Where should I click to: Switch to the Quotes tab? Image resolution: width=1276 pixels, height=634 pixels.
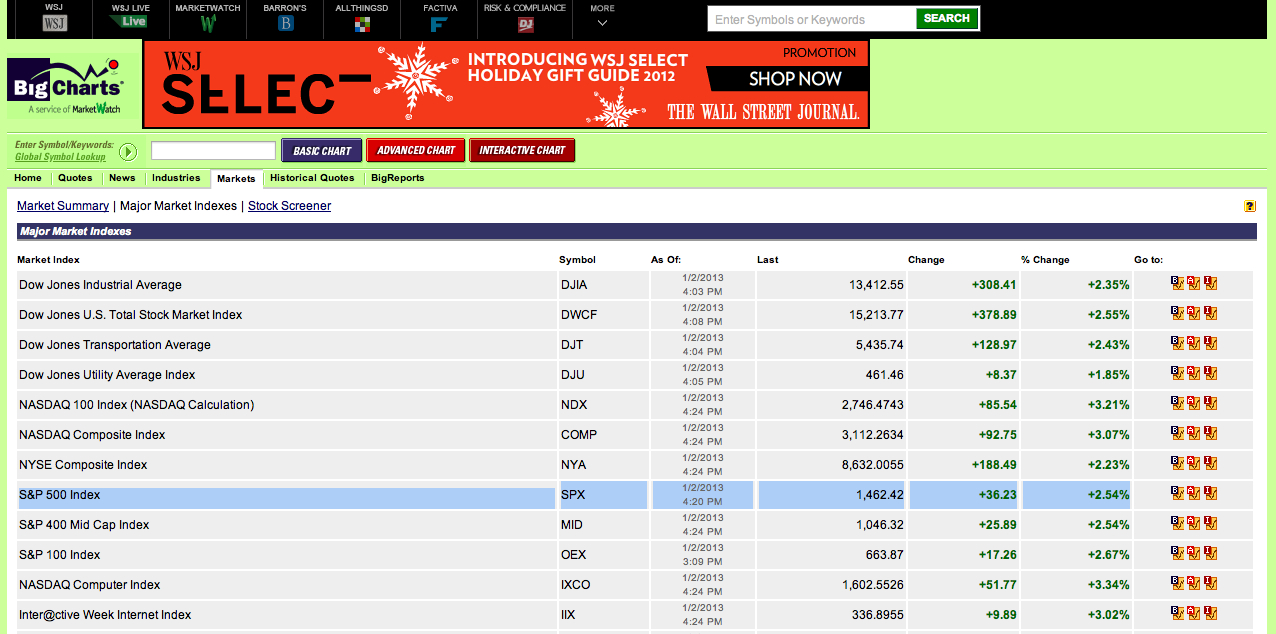pos(75,178)
